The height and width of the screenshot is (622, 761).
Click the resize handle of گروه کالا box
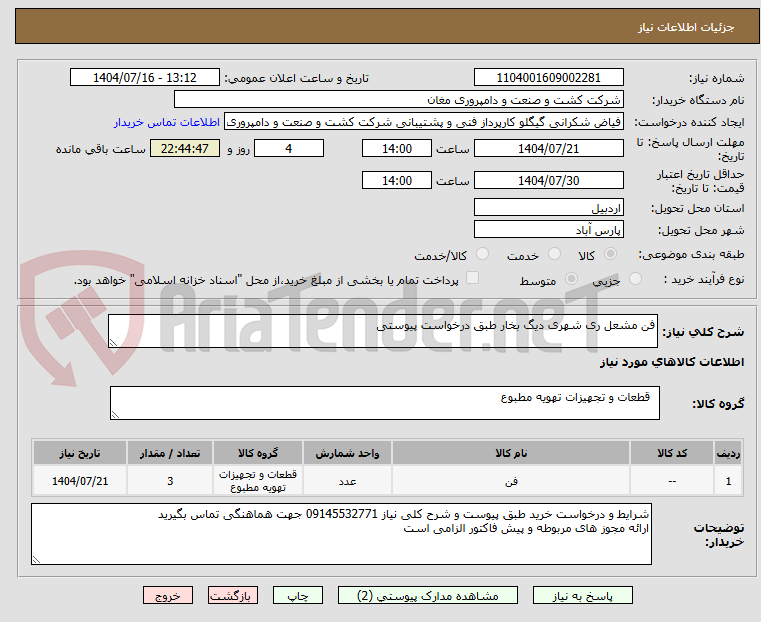[x=115, y=414]
